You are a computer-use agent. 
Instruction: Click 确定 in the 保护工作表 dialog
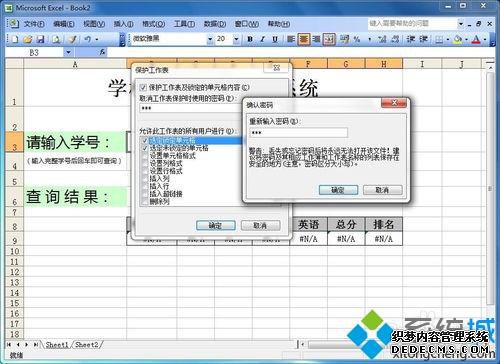point(216,225)
